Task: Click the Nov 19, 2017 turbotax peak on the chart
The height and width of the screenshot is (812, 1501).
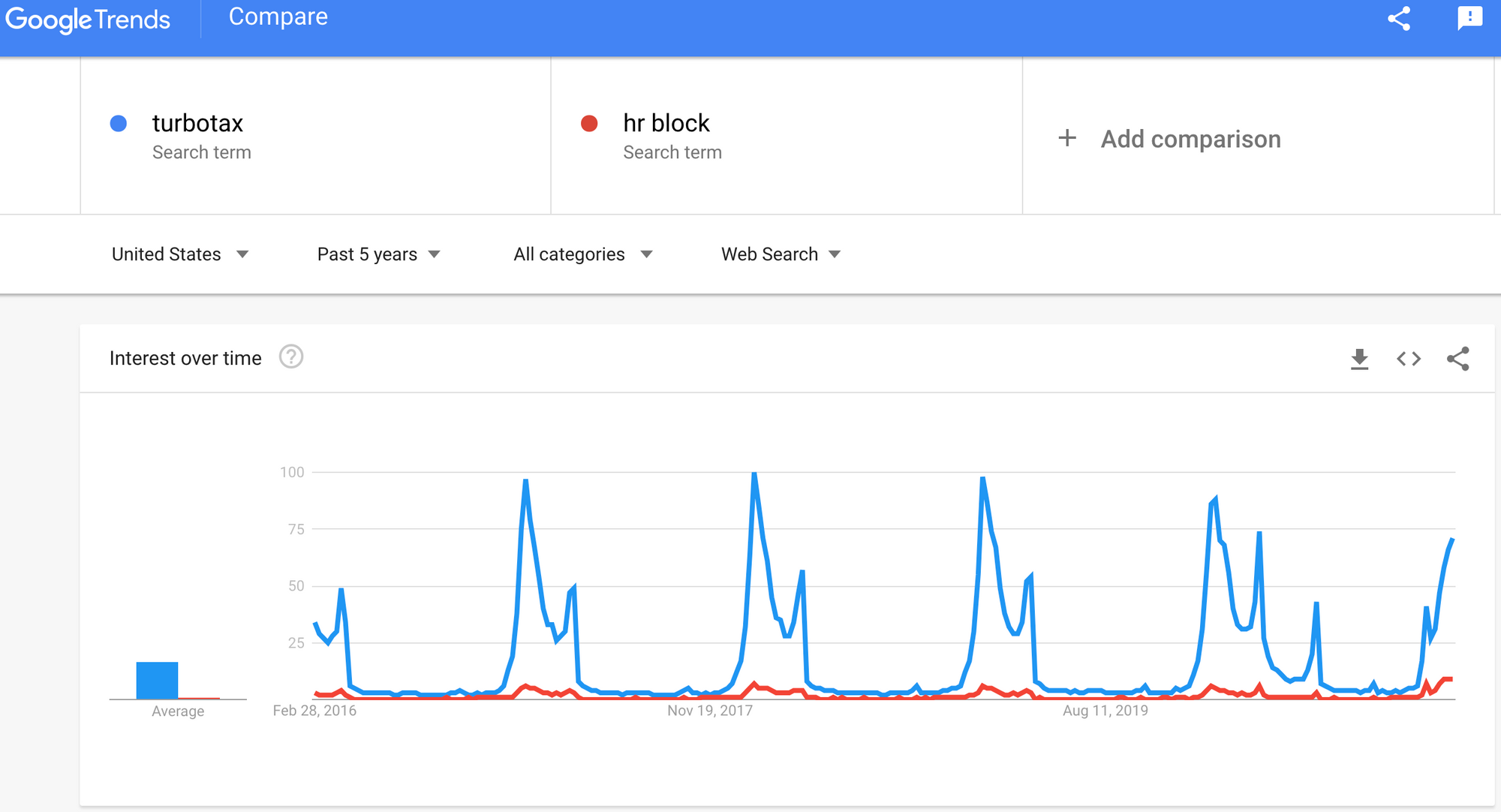Action: point(754,474)
